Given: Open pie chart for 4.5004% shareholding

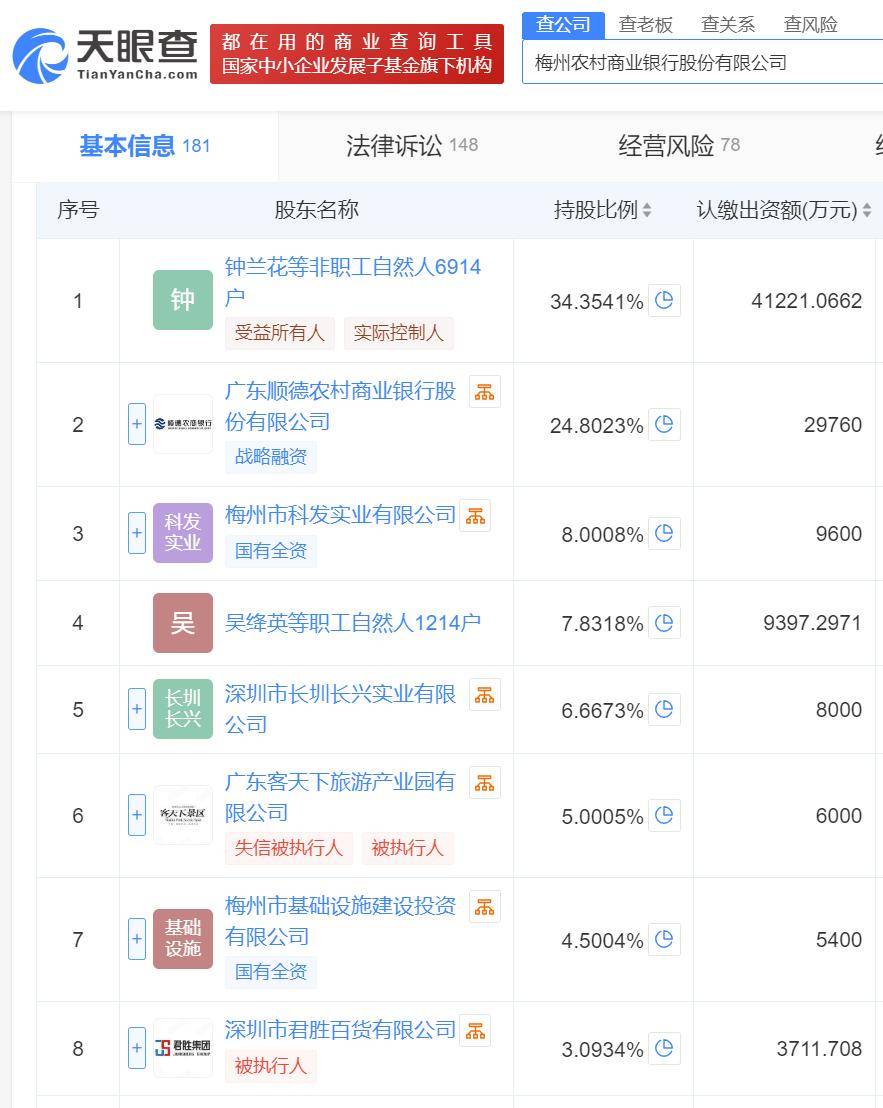Looking at the screenshot, I should [x=664, y=939].
